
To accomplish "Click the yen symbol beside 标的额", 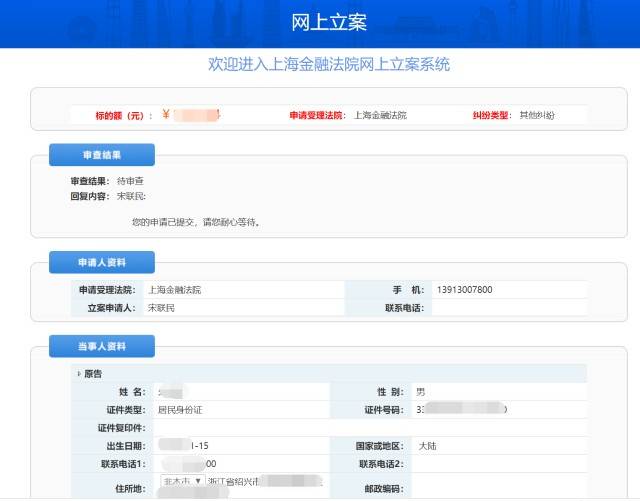I will point(165,115).
